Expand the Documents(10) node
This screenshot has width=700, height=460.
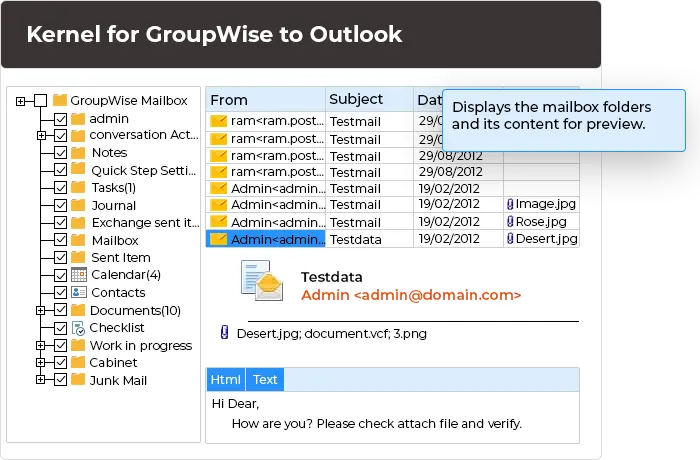click(41, 310)
